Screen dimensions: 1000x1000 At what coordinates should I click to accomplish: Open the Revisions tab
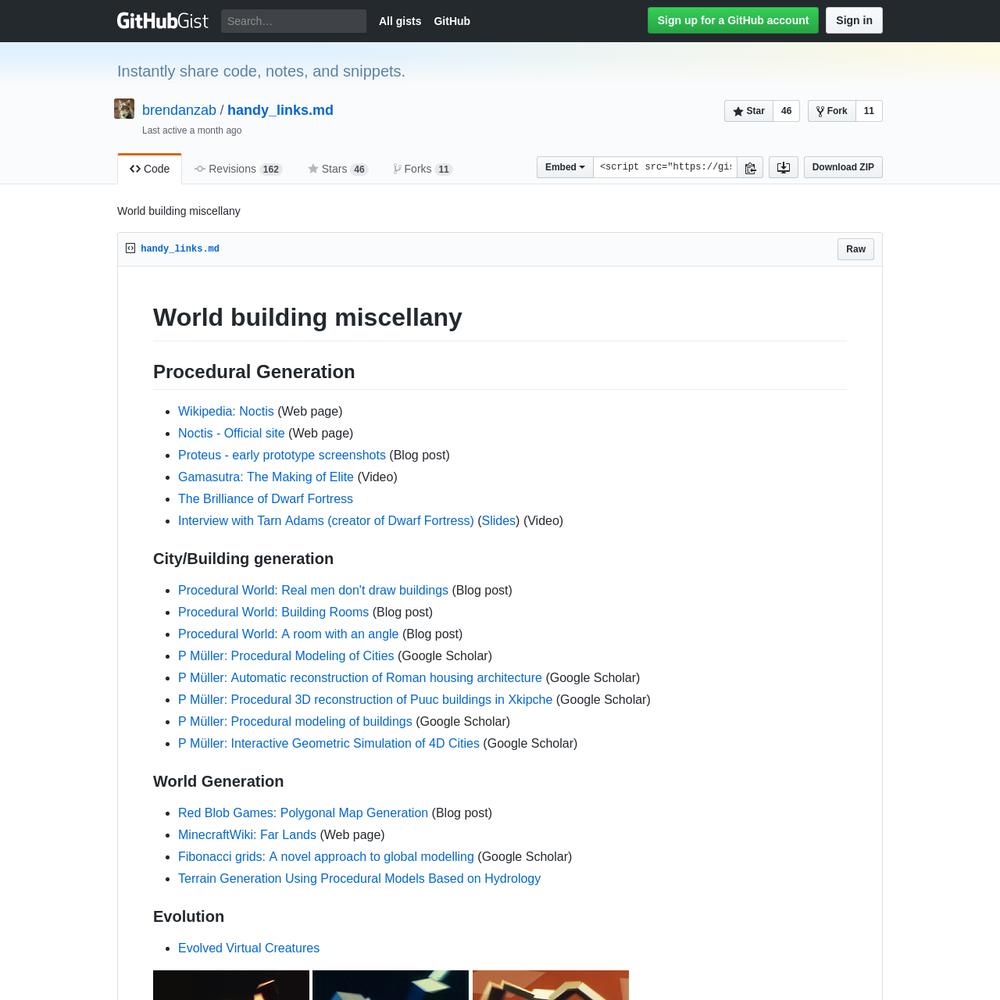click(x=238, y=169)
